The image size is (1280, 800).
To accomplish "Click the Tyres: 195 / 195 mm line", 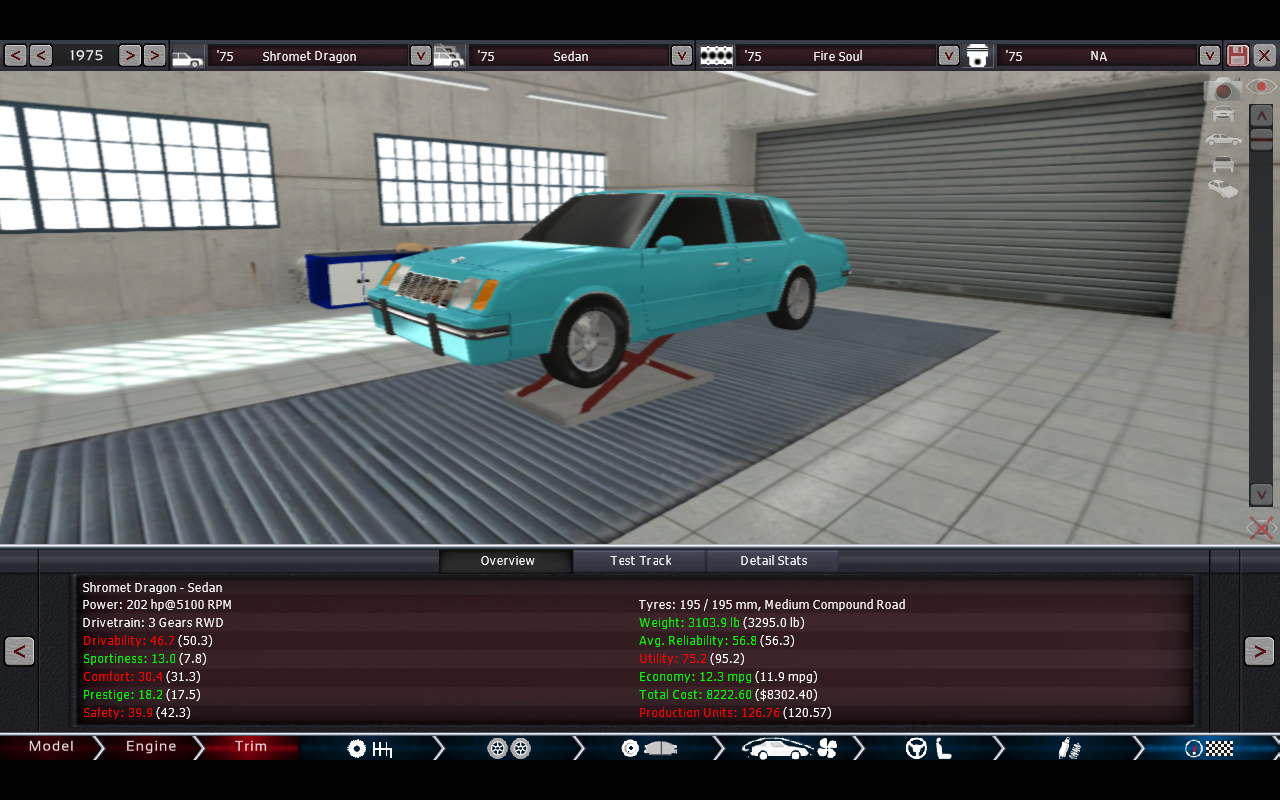I will (x=772, y=605).
